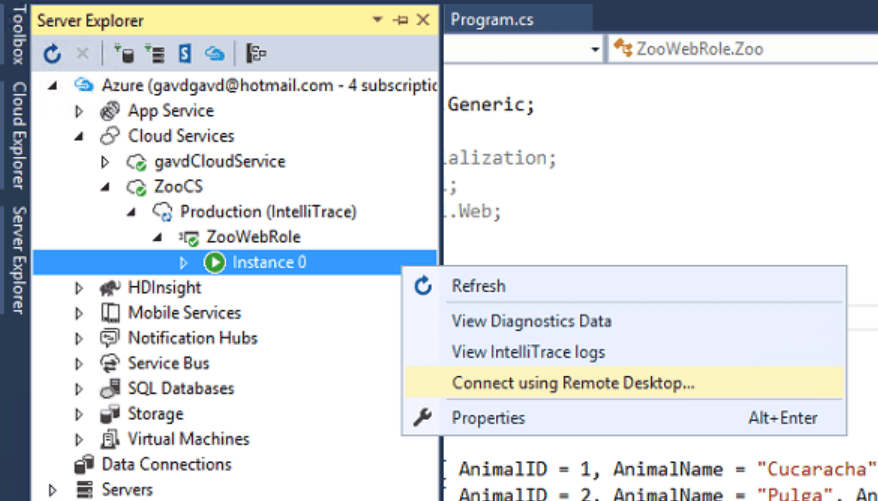This screenshot has width=878, height=501.
Task: Select the gavdCloudService tree label
Action: click(220, 162)
